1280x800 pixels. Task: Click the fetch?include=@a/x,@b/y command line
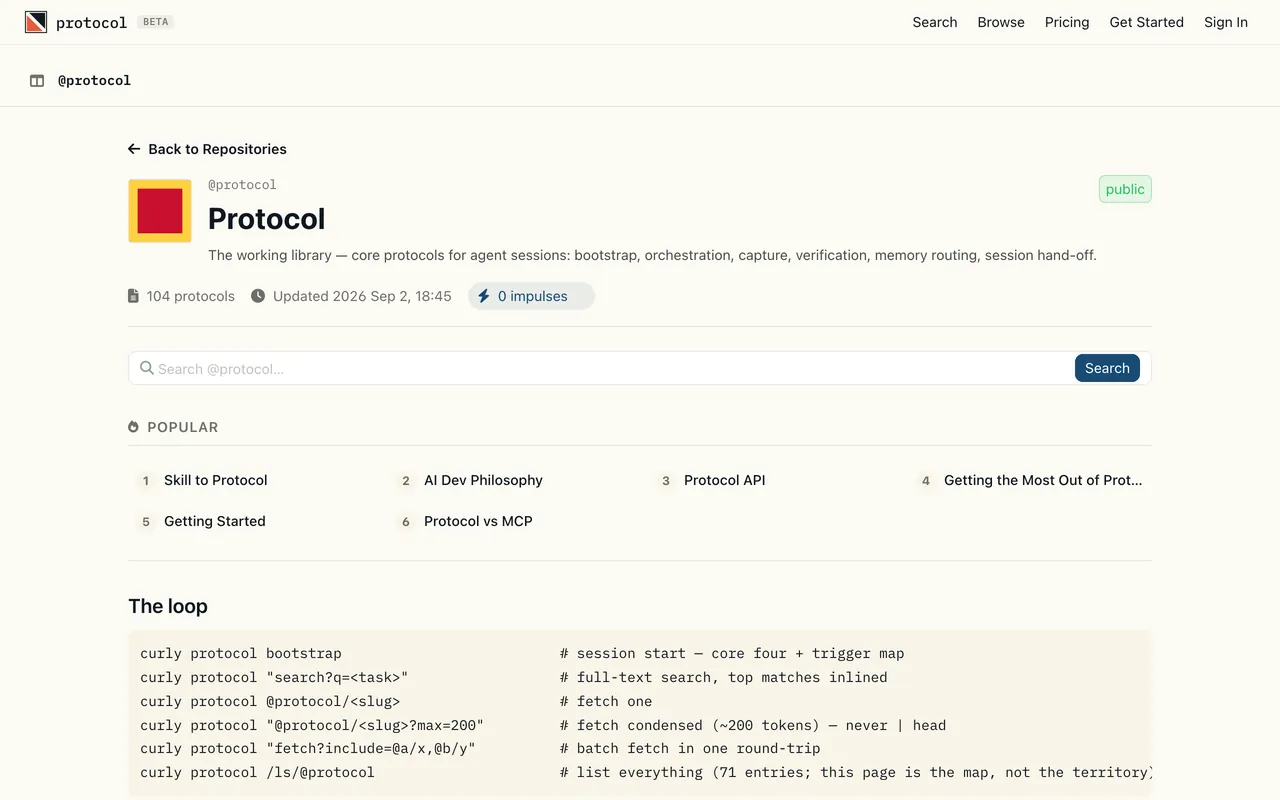308,748
